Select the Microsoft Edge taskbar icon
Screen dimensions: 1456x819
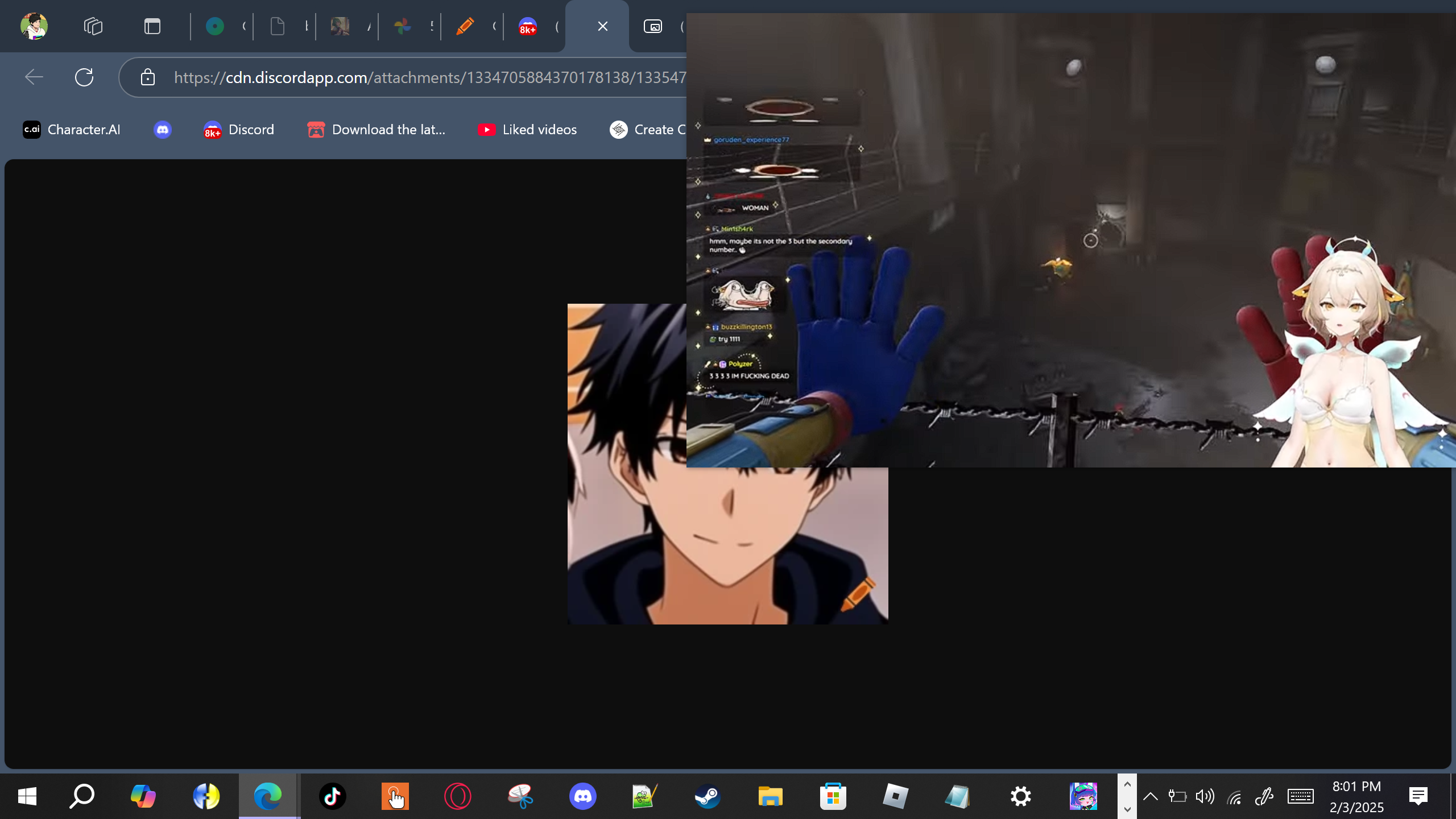coord(268,796)
